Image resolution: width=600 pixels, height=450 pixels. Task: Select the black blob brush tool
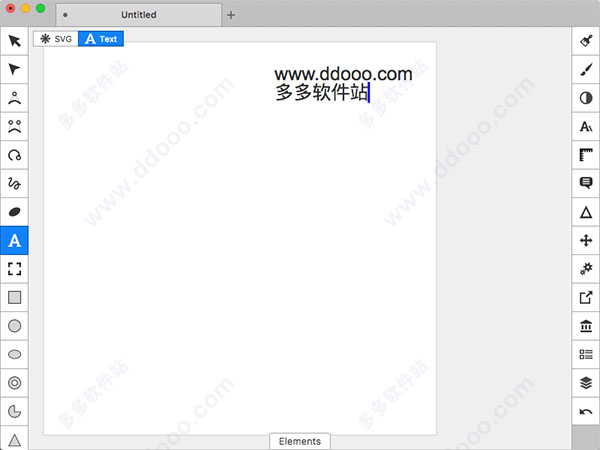tap(14, 212)
